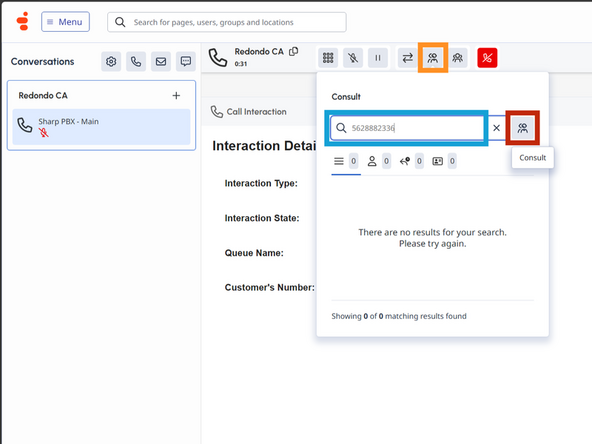Click the transfer call icon
This screenshot has width=592, height=444.
click(407, 58)
